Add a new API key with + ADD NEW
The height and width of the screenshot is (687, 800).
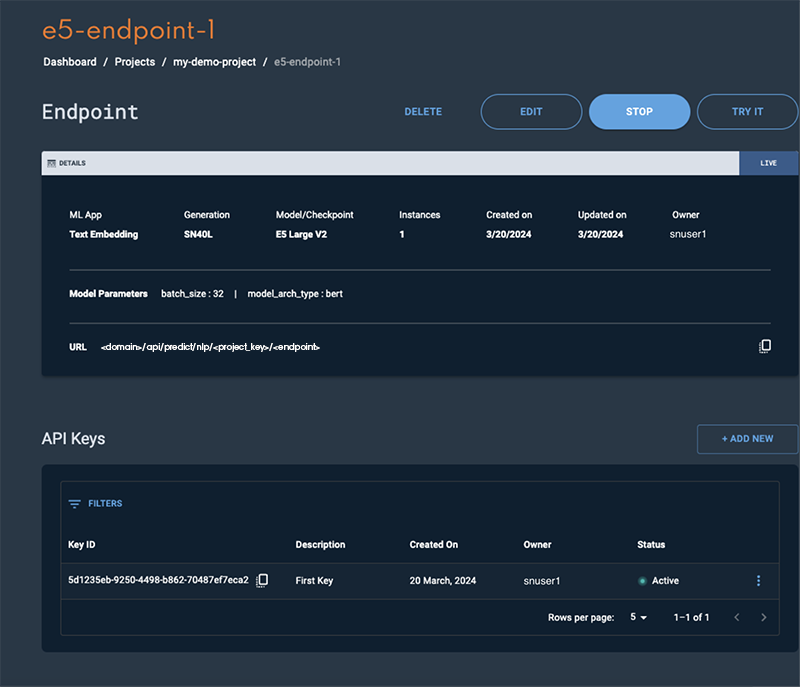click(747, 438)
